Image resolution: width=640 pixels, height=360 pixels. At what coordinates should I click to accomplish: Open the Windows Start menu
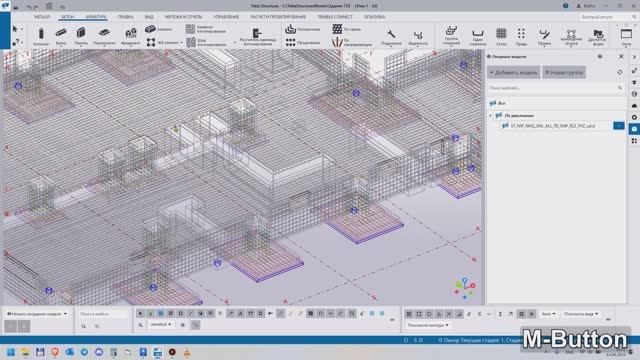[11, 352]
